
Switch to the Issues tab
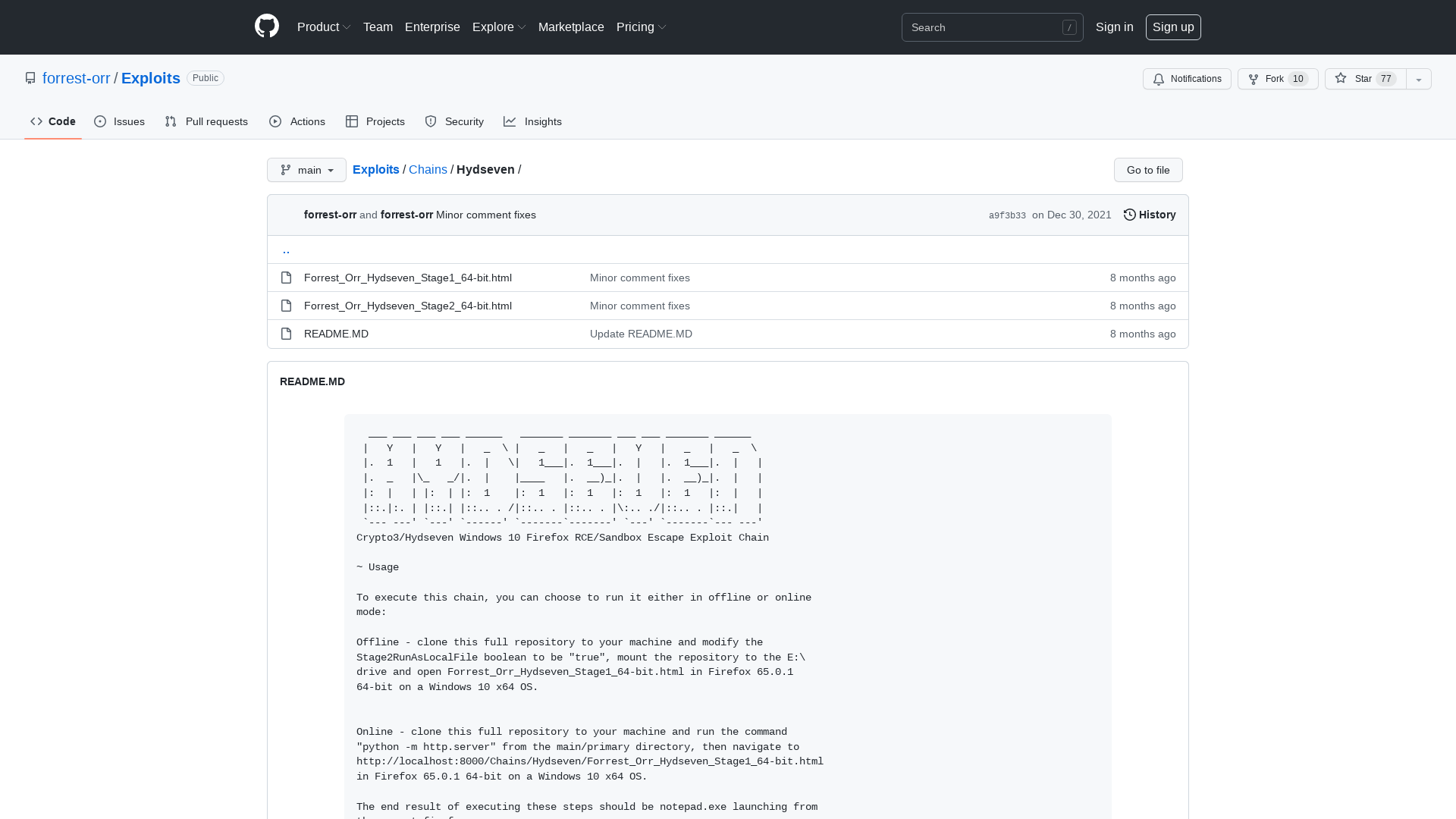click(119, 121)
